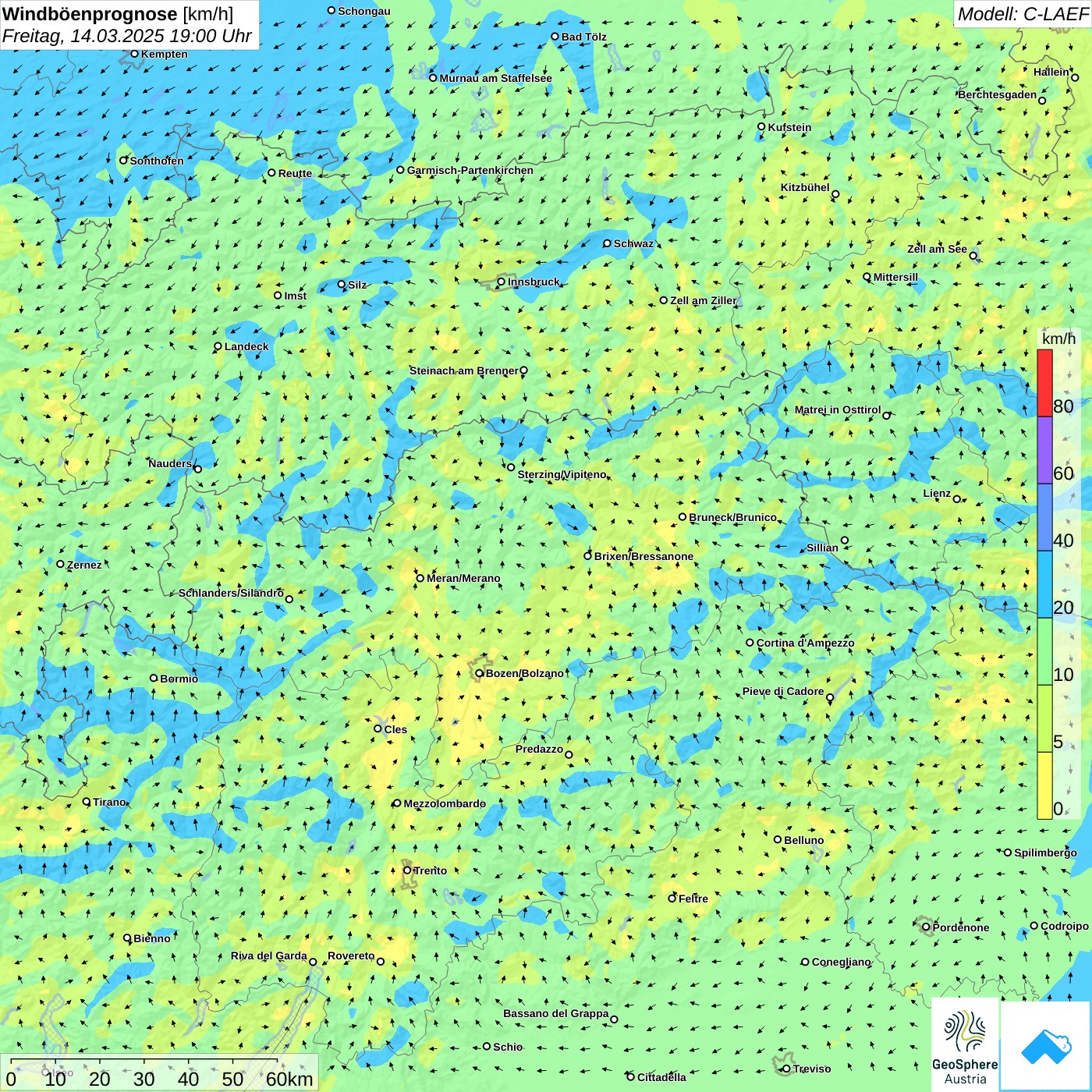Image resolution: width=1092 pixels, height=1092 pixels.
Task: Click the Bormio city label
Action: [x=179, y=679]
